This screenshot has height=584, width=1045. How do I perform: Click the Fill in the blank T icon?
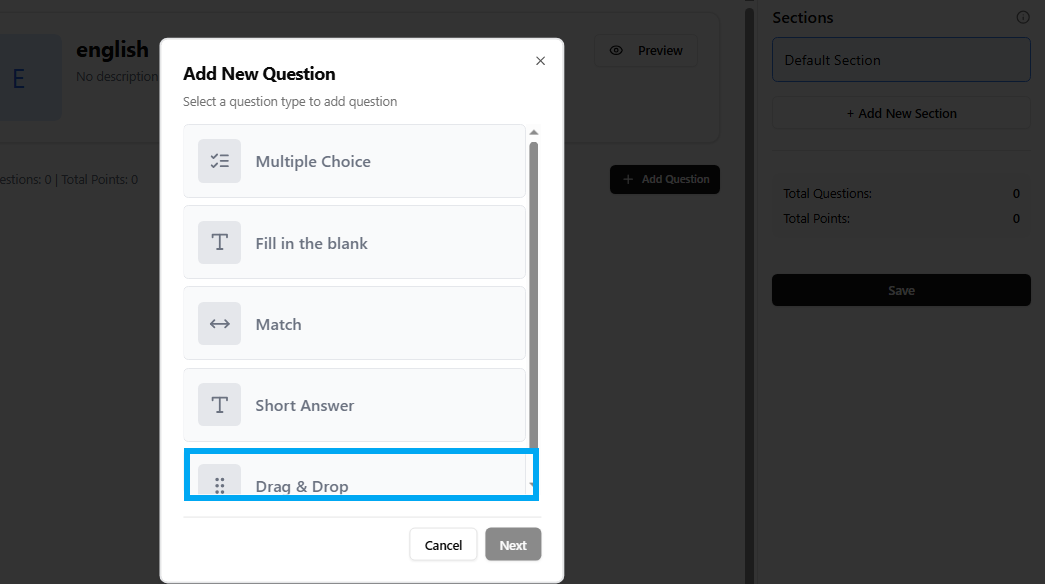tap(219, 243)
